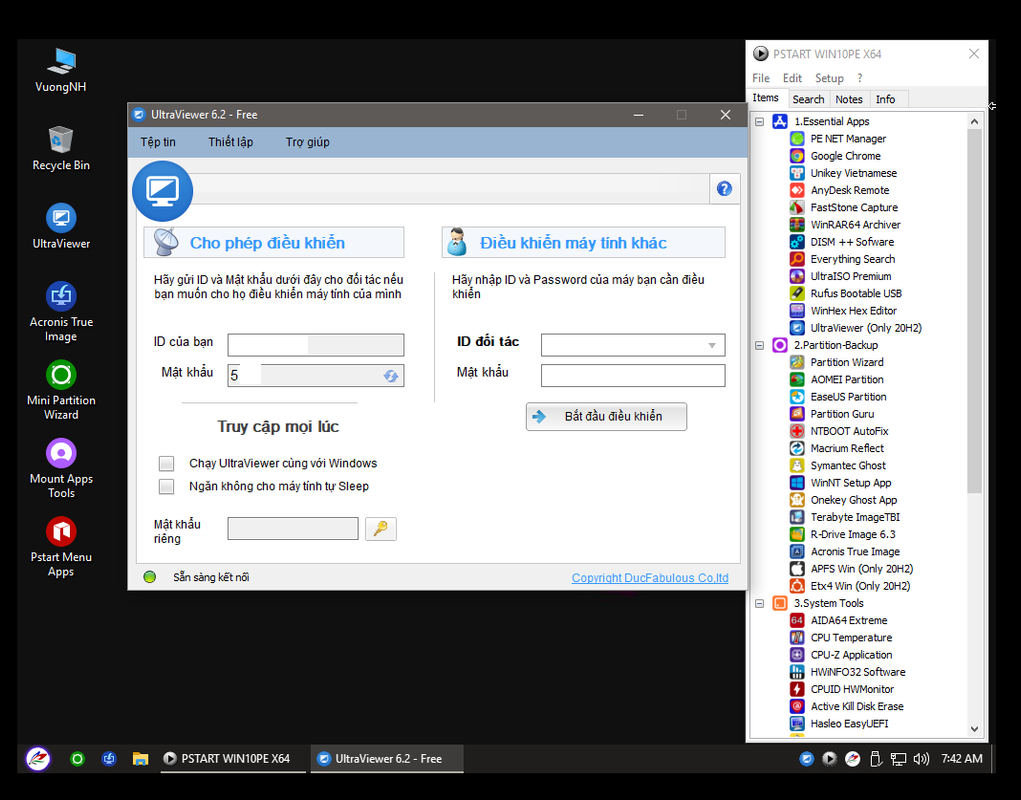Click the Bắt đầu điều khiển button
This screenshot has height=800, width=1021.
tap(606, 417)
